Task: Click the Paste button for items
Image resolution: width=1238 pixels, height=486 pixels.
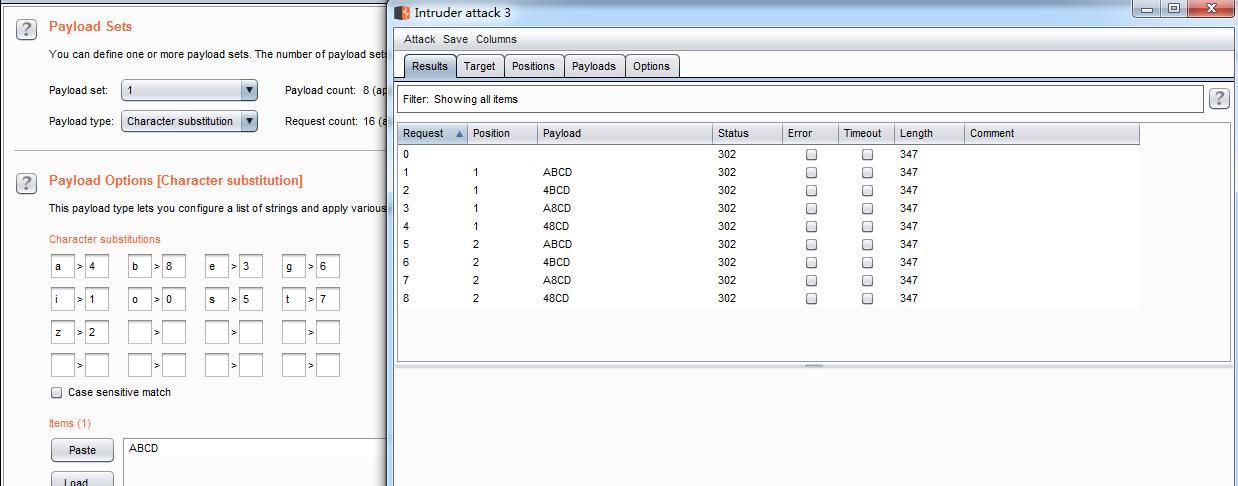Action: tap(82, 450)
